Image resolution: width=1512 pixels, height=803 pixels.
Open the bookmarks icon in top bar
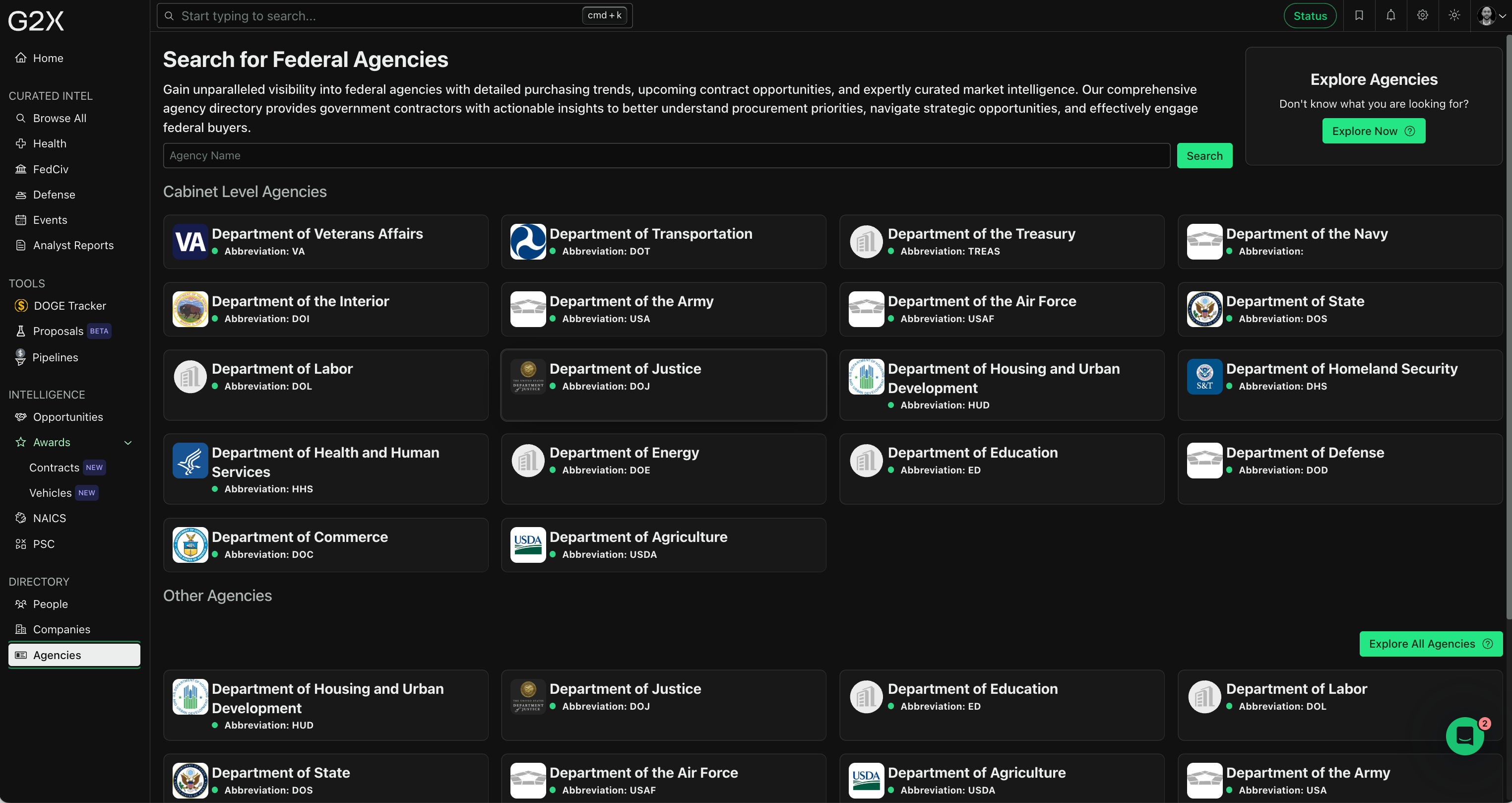[x=1359, y=16]
